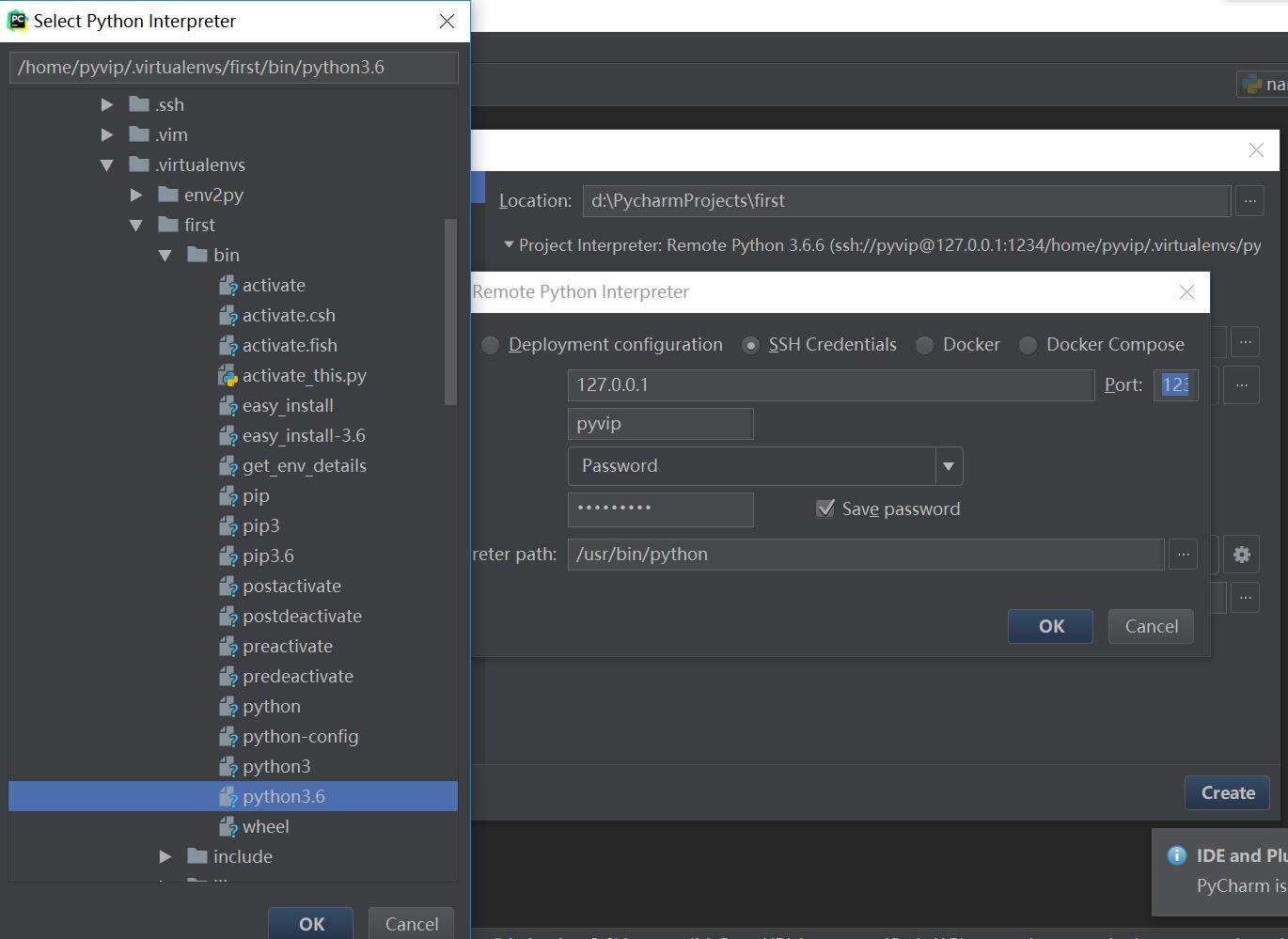Browse for the project Location
Screen dimensions: 1288x939
coord(1249,200)
